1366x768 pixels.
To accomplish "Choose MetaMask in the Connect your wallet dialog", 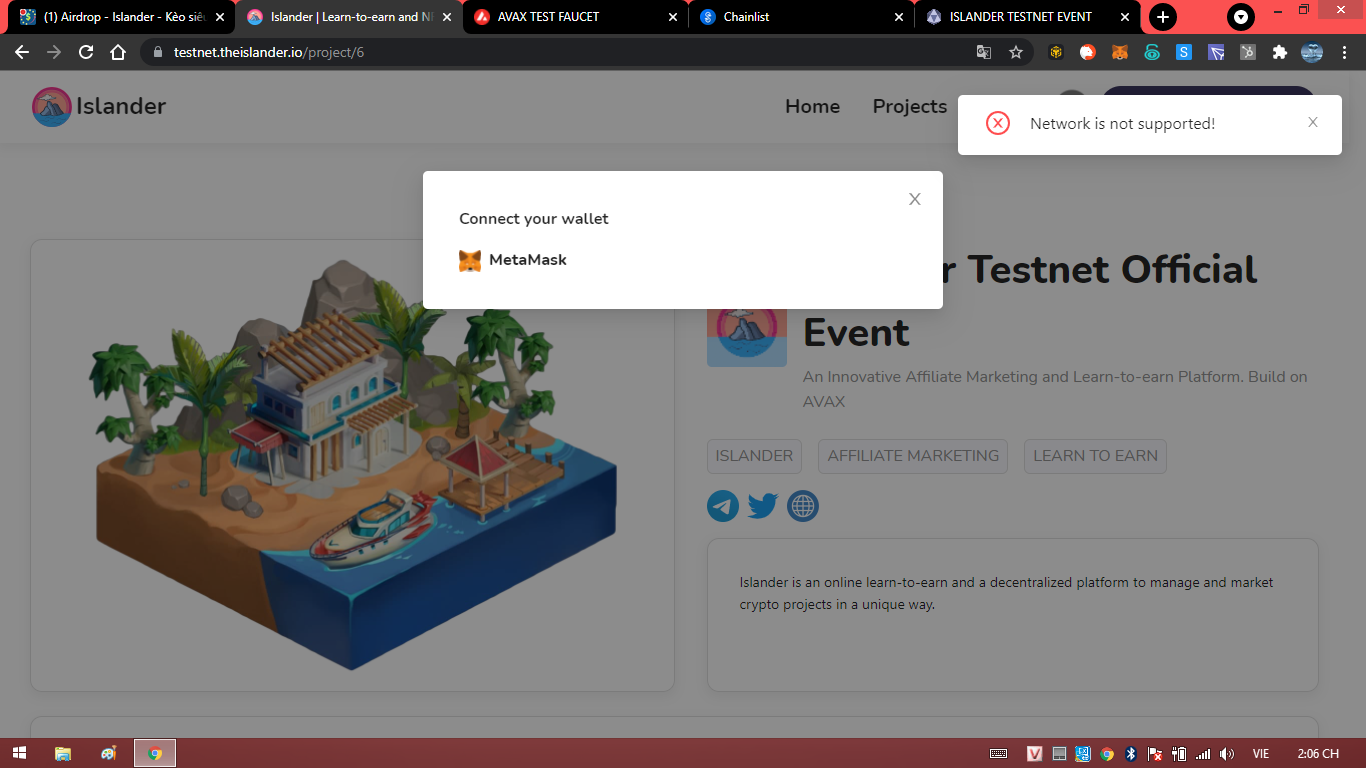I will tap(513, 260).
